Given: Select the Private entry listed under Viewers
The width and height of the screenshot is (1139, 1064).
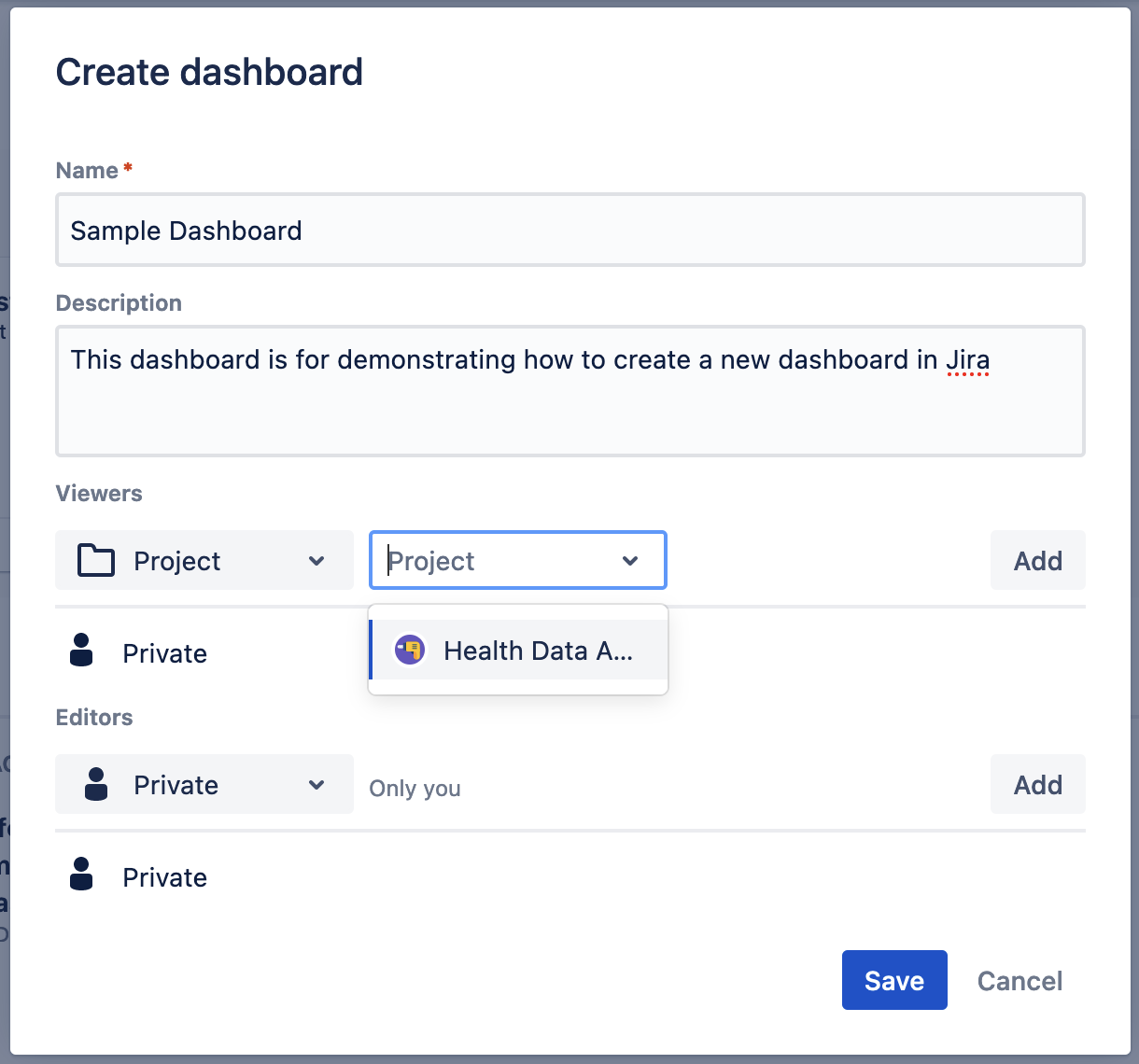Looking at the screenshot, I should (x=164, y=653).
